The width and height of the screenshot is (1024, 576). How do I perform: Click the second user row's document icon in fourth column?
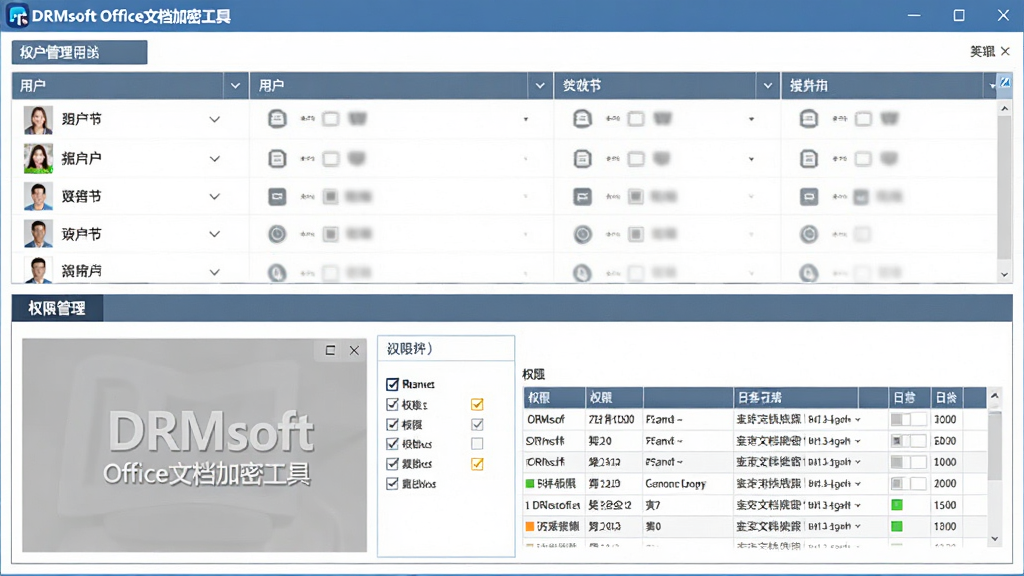coord(808,159)
